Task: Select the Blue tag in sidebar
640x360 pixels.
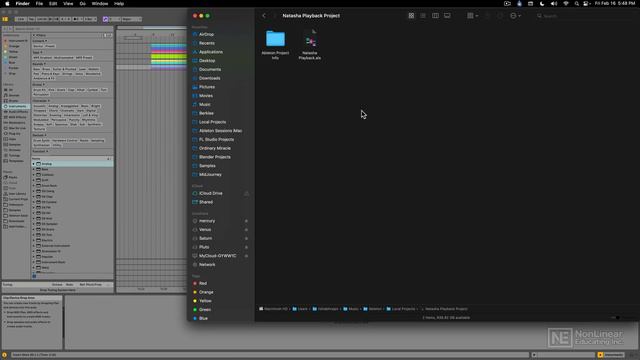Action: [203, 318]
